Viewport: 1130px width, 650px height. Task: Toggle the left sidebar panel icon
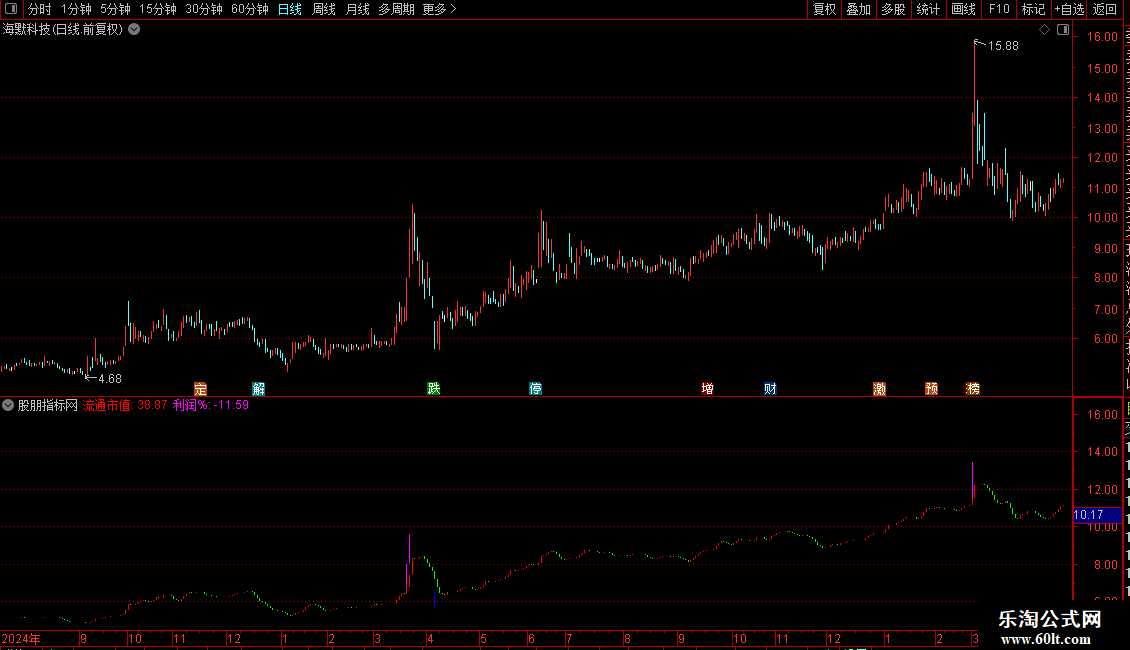11,9
